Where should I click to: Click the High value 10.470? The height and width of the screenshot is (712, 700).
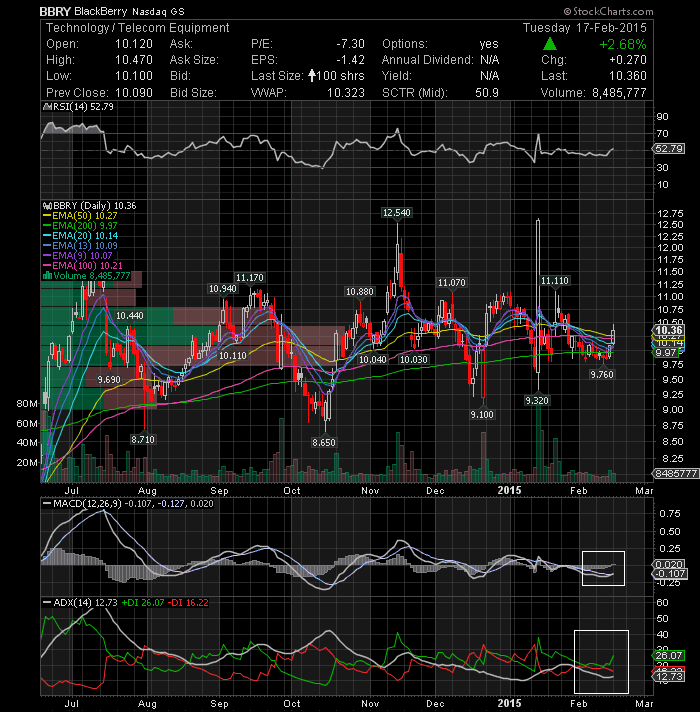tap(134, 60)
